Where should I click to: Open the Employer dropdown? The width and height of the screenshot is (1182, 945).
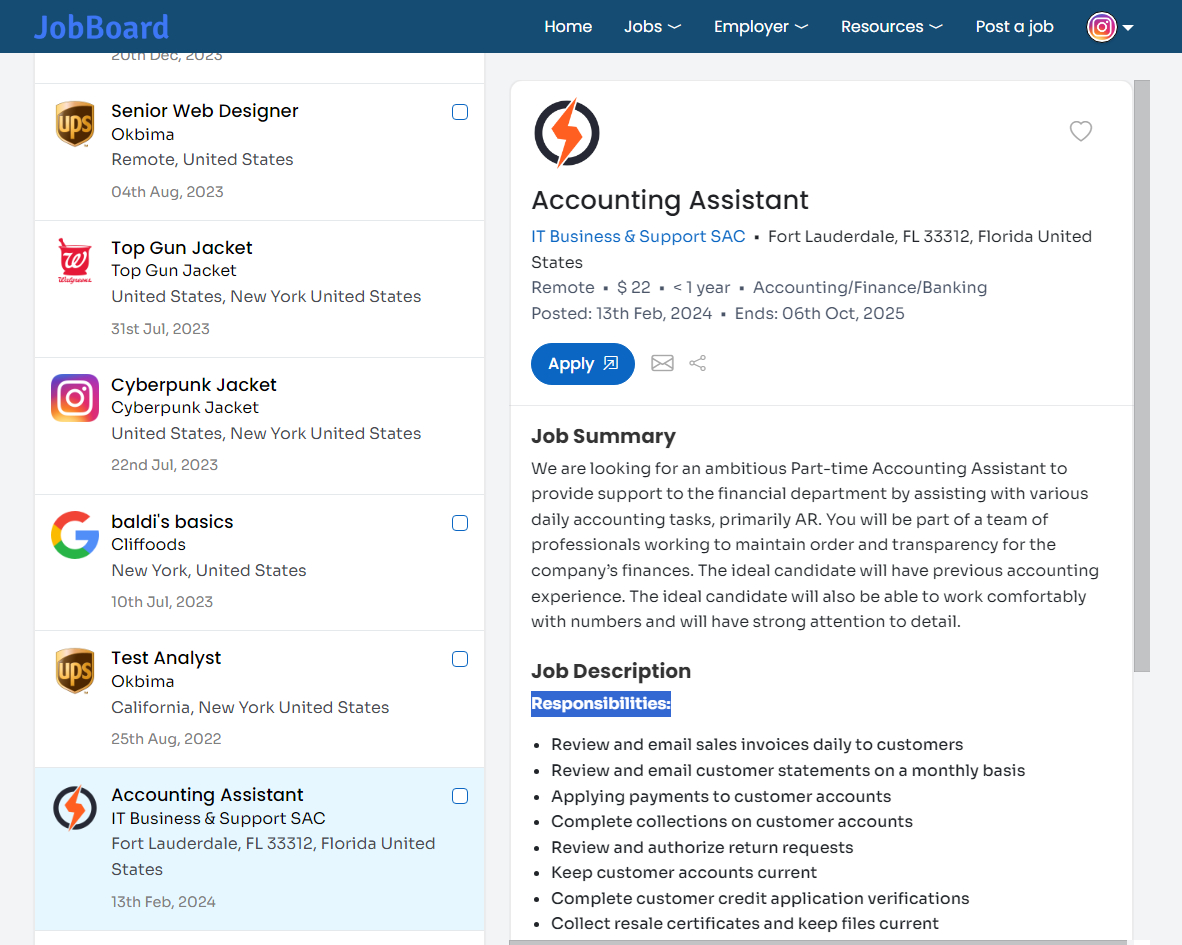coord(760,27)
